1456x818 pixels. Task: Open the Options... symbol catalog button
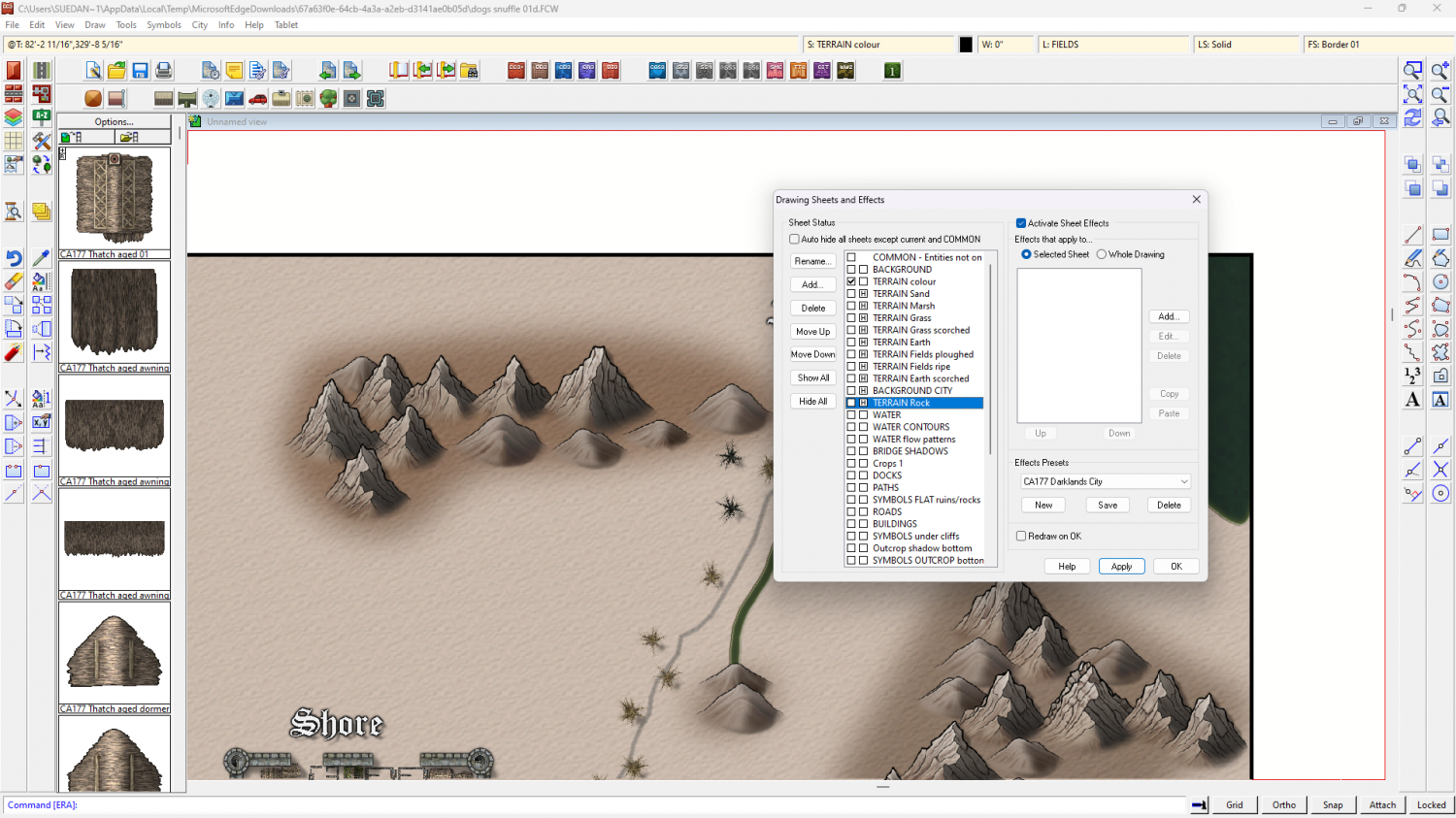click(115, 121)
